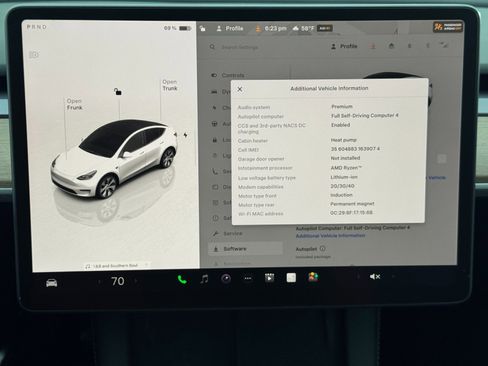Open Profile dropdown in settings header
This screenshot has width=488, height=366.
pyautogui.click(x=344, y=46)
